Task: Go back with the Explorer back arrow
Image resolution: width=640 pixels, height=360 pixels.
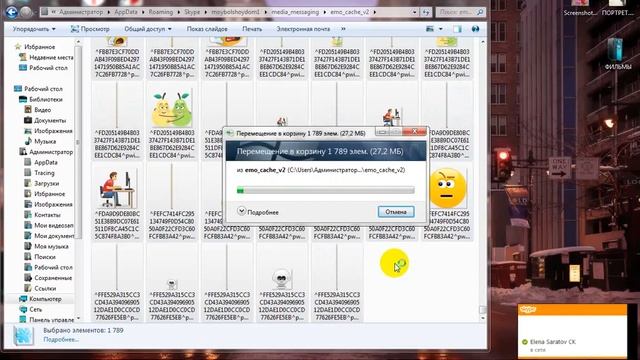Action: pyautogui.click(x=11, y=12)
